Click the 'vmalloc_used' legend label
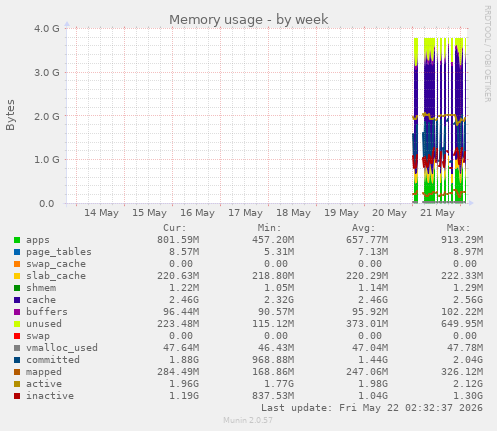This screenshot has width=497, height=431. pyautogui.click(x=62, y=348)
